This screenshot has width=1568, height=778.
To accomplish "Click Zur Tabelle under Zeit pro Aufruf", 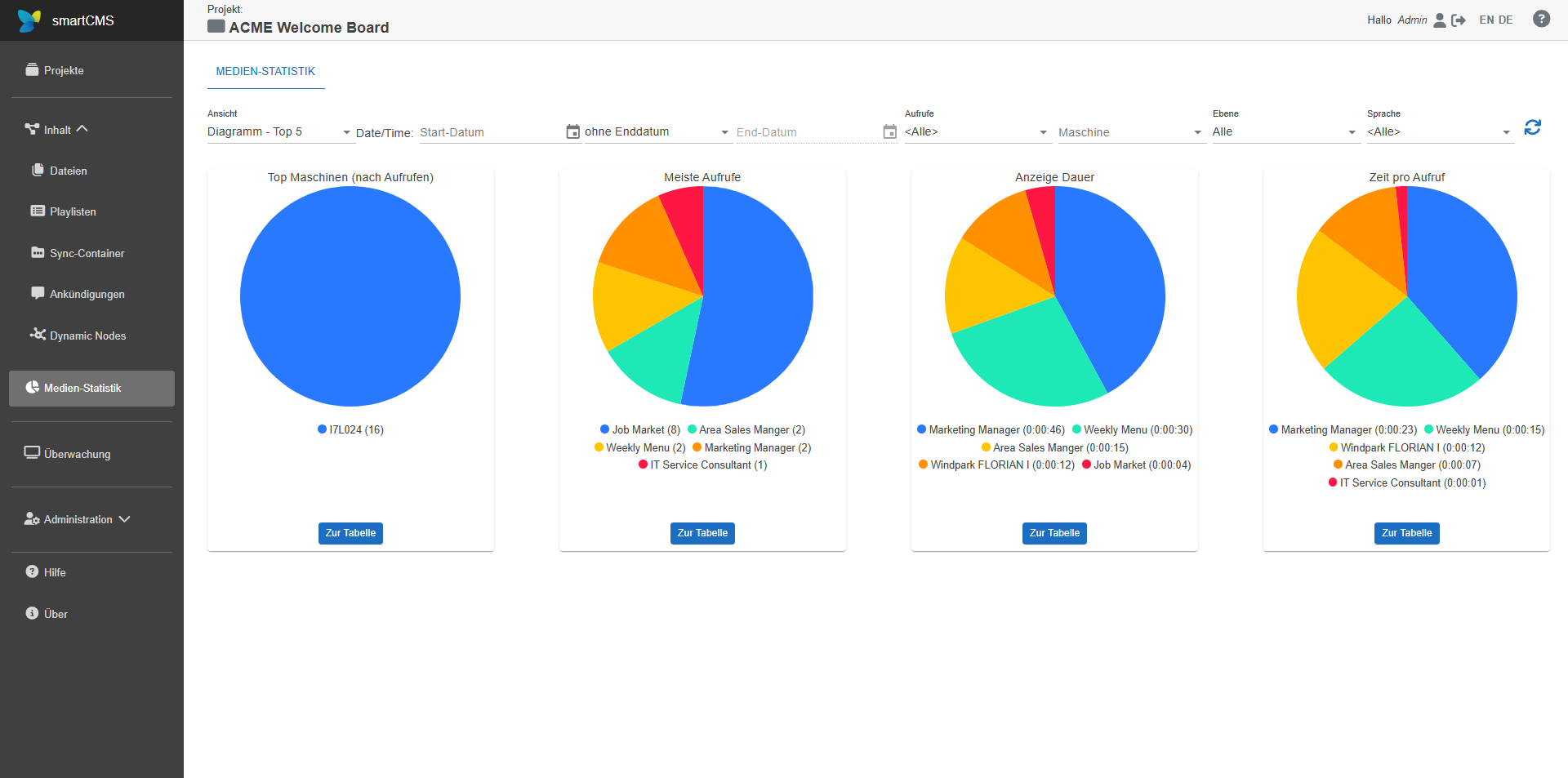I will [x=1406, y=533].
